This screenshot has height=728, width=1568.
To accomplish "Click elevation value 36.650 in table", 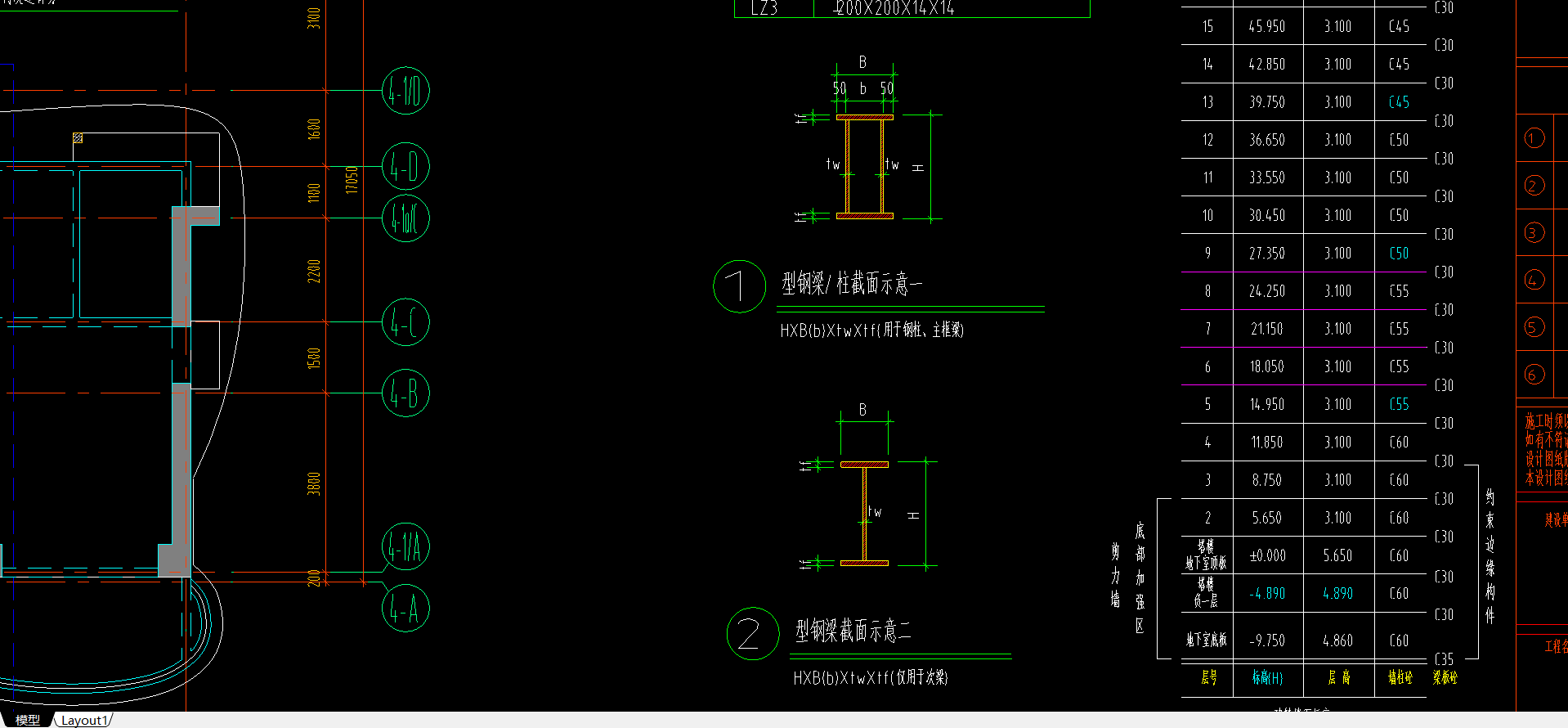I will tap(1266, 140).
